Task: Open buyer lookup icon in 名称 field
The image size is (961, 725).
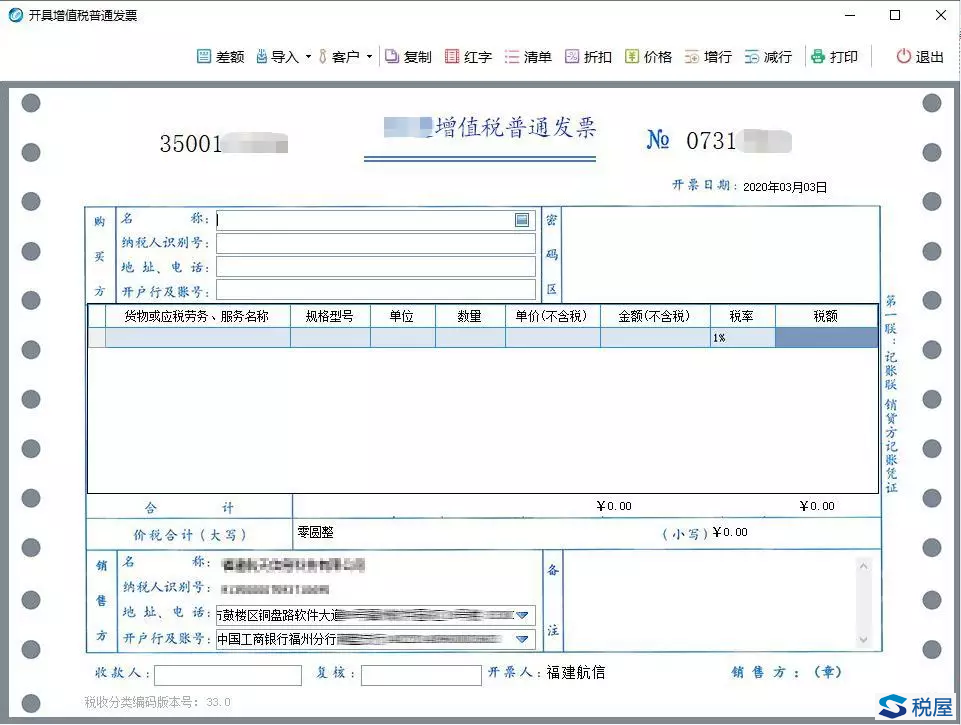Action: point(522,220)
